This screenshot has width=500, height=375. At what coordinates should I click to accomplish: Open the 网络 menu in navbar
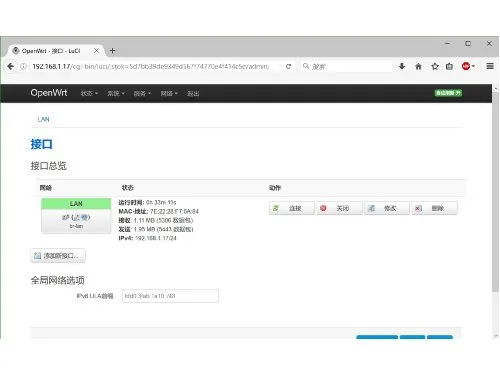(x=169, y=94)
